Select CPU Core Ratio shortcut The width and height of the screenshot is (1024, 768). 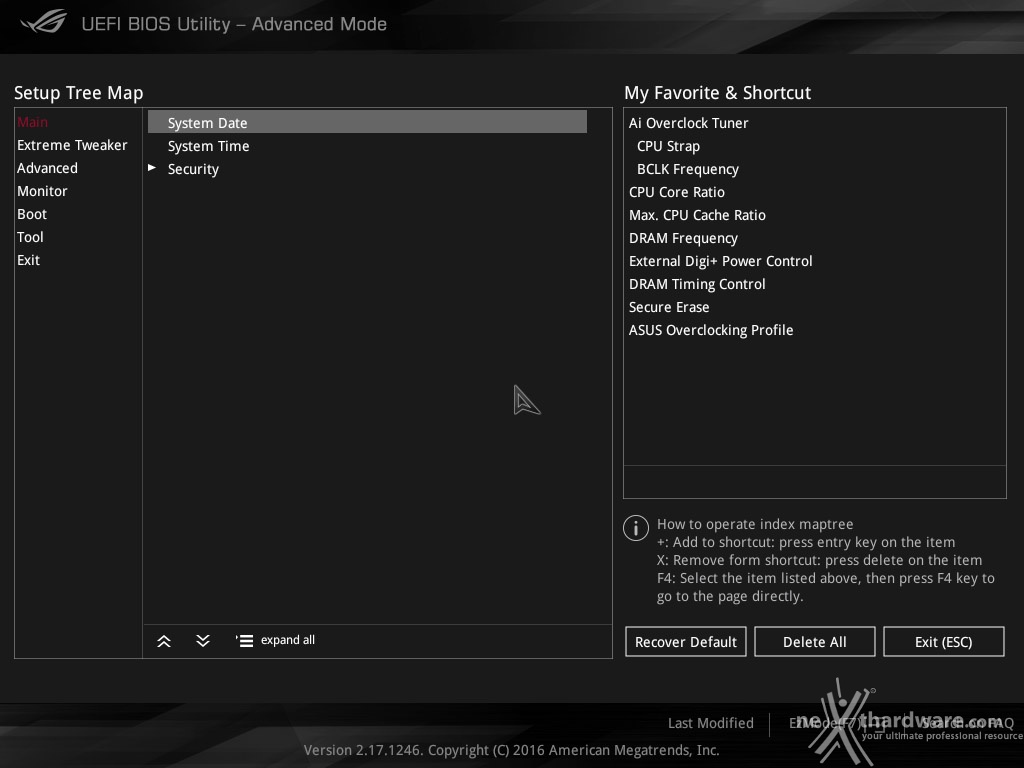[677, 192]
